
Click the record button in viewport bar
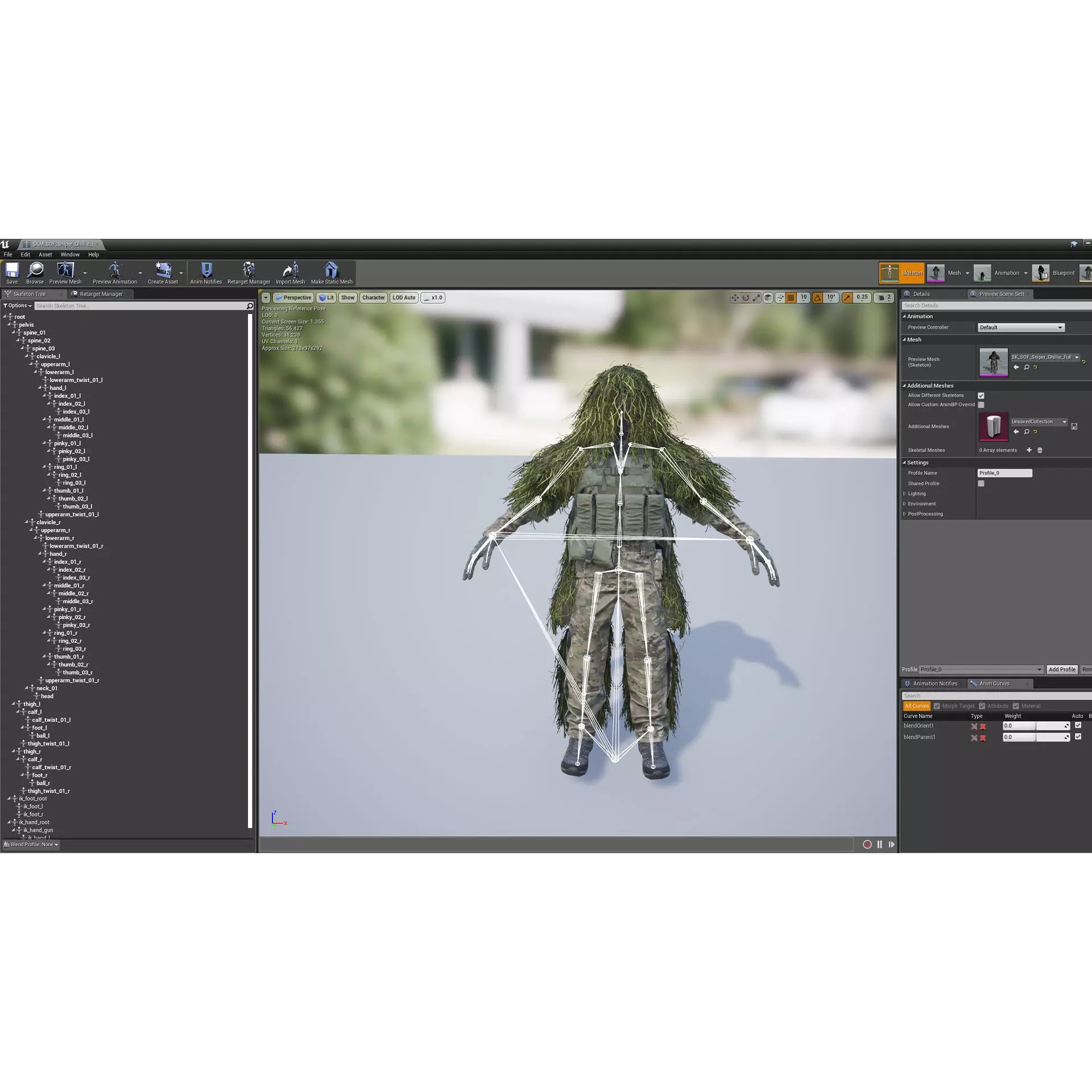coord(867,845)
